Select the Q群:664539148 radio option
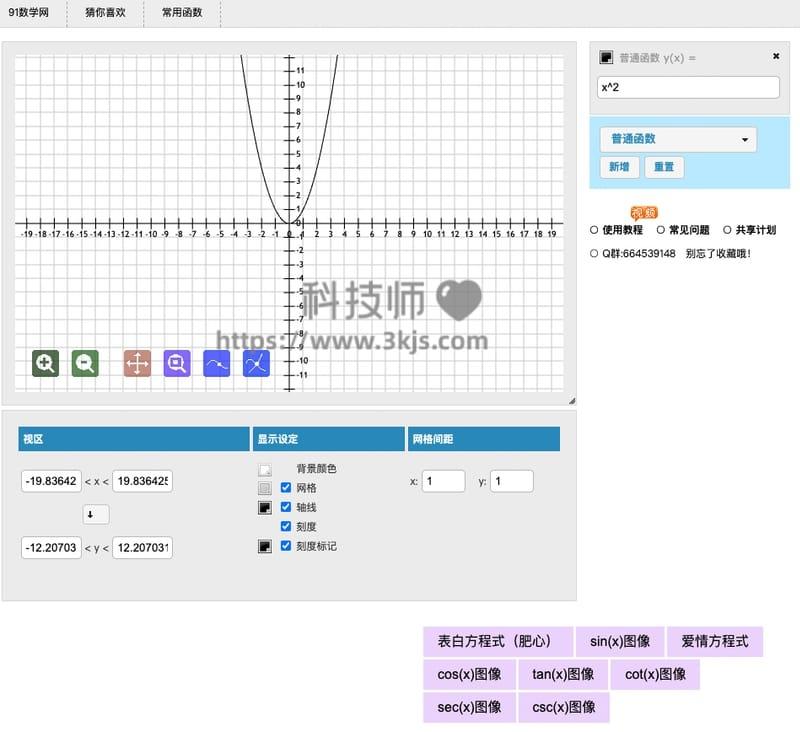The image size is (800, 732). [594, 254]
